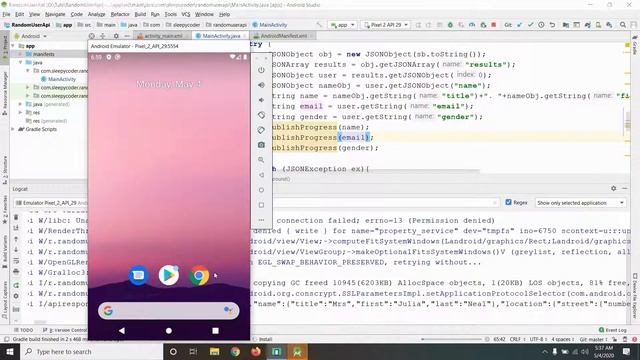640x360 pixels.
Task: Rotate emulator right icon
Action: 261,130
